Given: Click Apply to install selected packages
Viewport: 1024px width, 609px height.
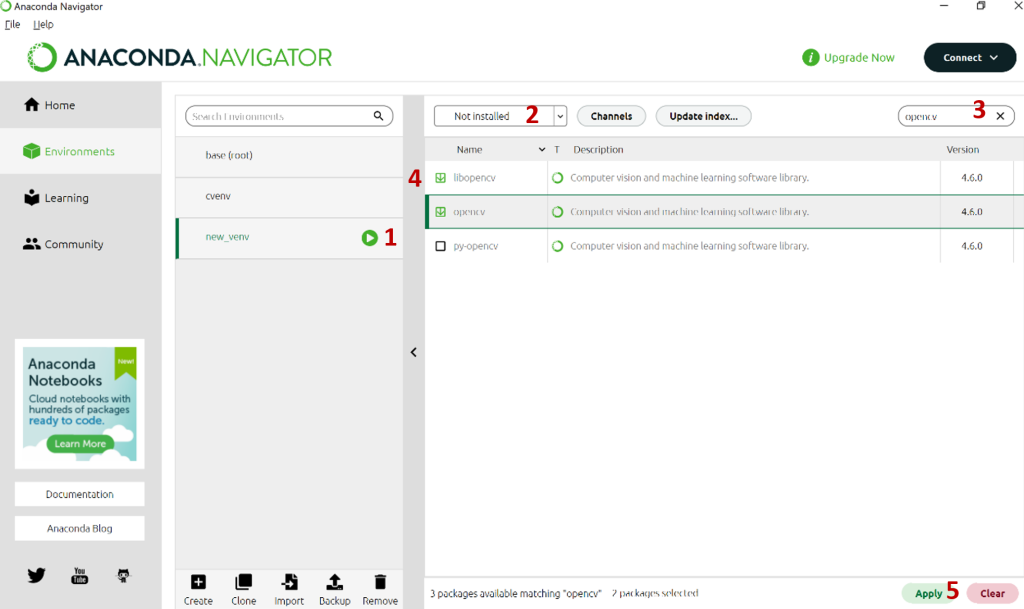Looking at the screenshot, I should tap(928, 593).
